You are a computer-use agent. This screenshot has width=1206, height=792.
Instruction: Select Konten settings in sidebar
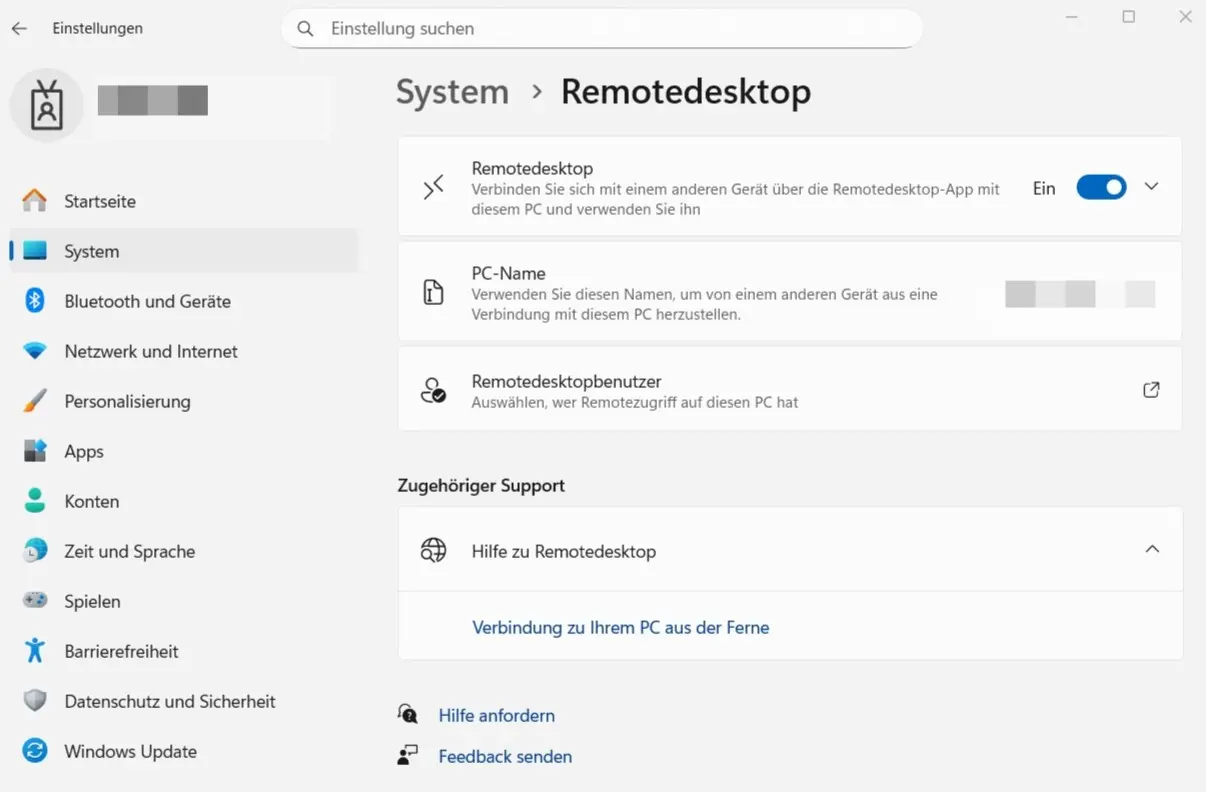point(91,501)
